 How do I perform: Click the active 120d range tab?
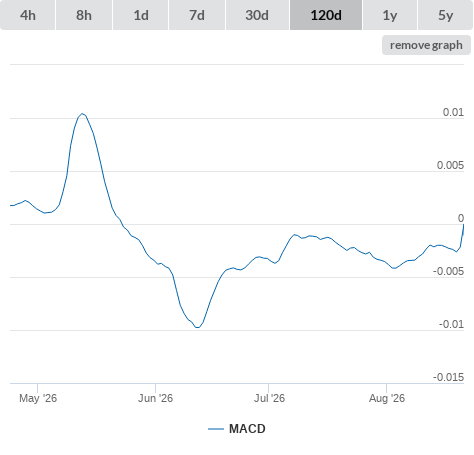click(326, 15)
